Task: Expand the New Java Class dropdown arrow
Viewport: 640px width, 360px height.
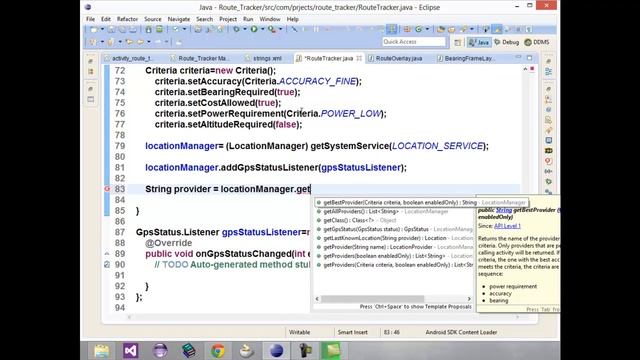Action: tap(427, 29)
